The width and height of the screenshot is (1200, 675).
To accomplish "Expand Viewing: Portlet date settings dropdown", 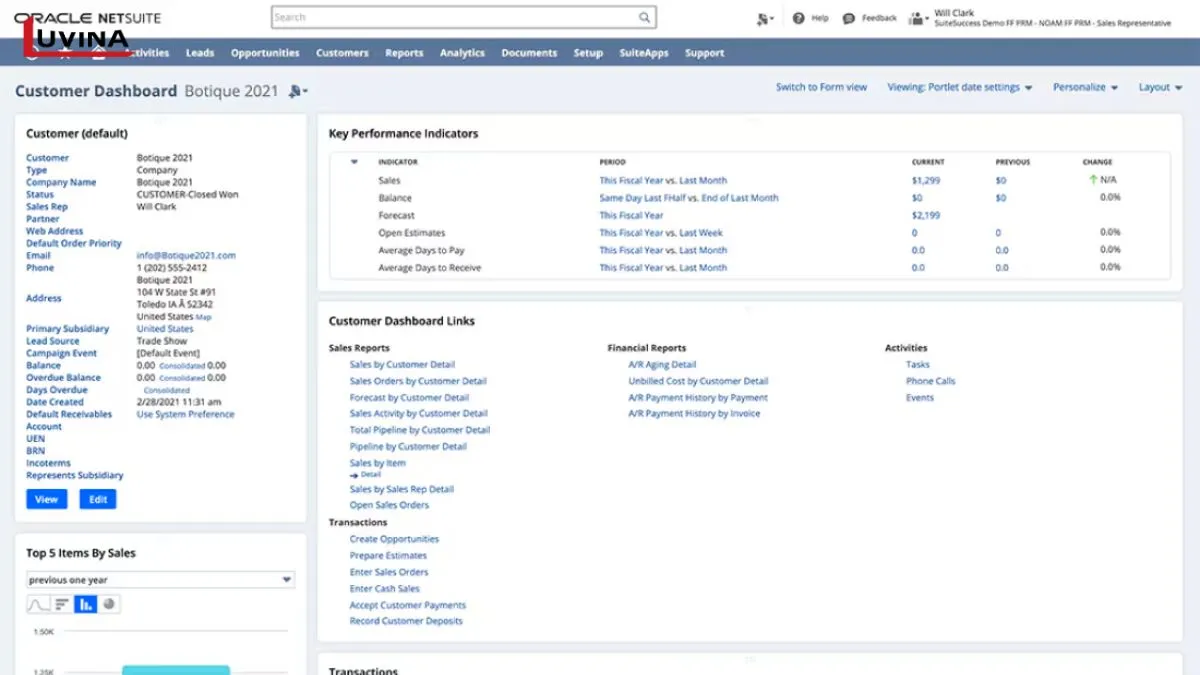I will click(x=960, y=88).
